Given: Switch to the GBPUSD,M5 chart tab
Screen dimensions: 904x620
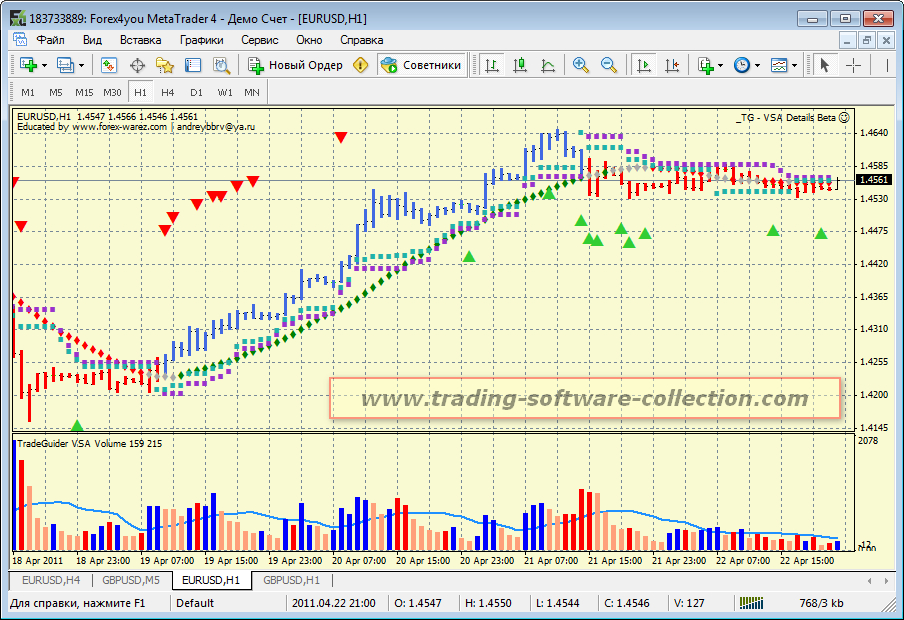Looking at the screenshot, I should [131, 580].
